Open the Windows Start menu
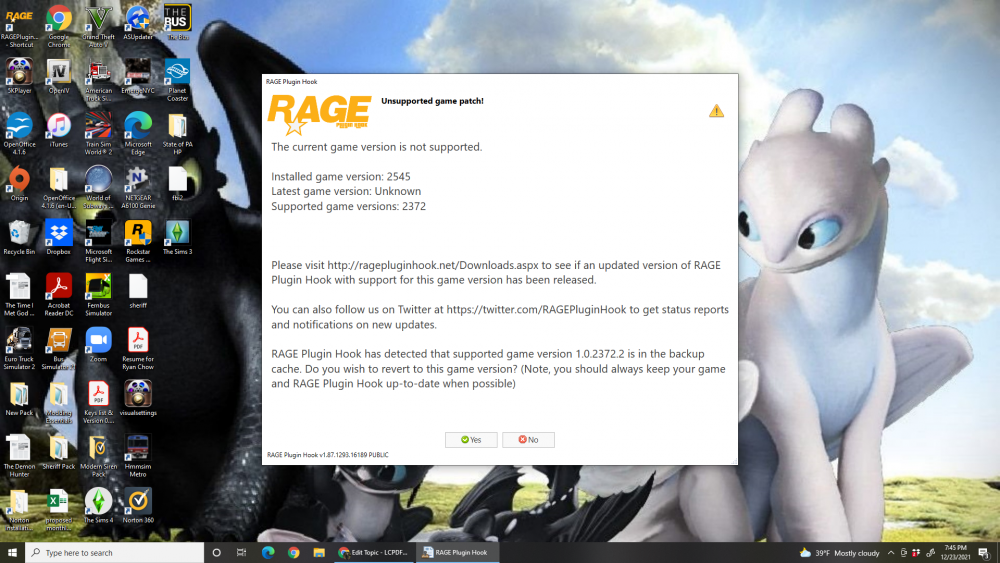 coord(12,553)
